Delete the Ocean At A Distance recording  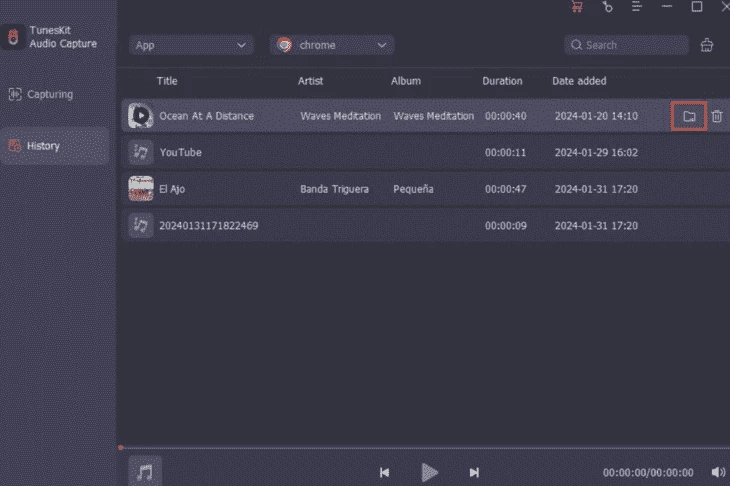click(717, 117)
